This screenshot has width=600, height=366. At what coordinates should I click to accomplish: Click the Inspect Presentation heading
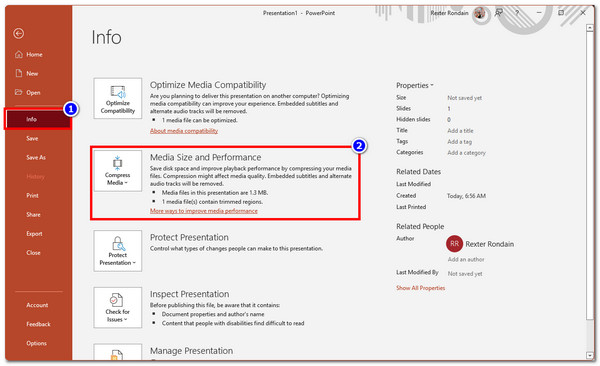pyautogui.click(x=189, y=294)
